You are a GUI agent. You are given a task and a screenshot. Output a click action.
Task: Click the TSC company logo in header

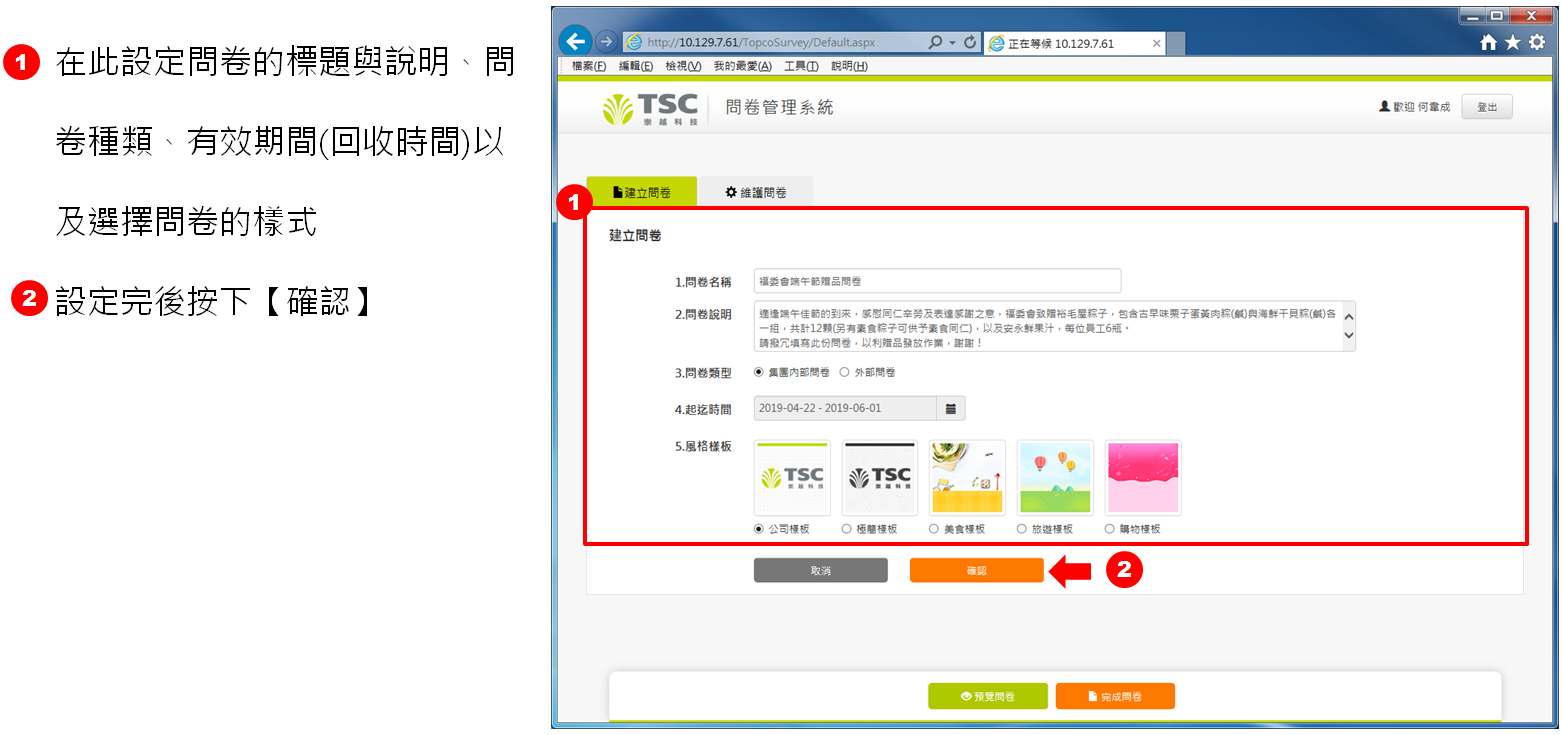(650, 108)
